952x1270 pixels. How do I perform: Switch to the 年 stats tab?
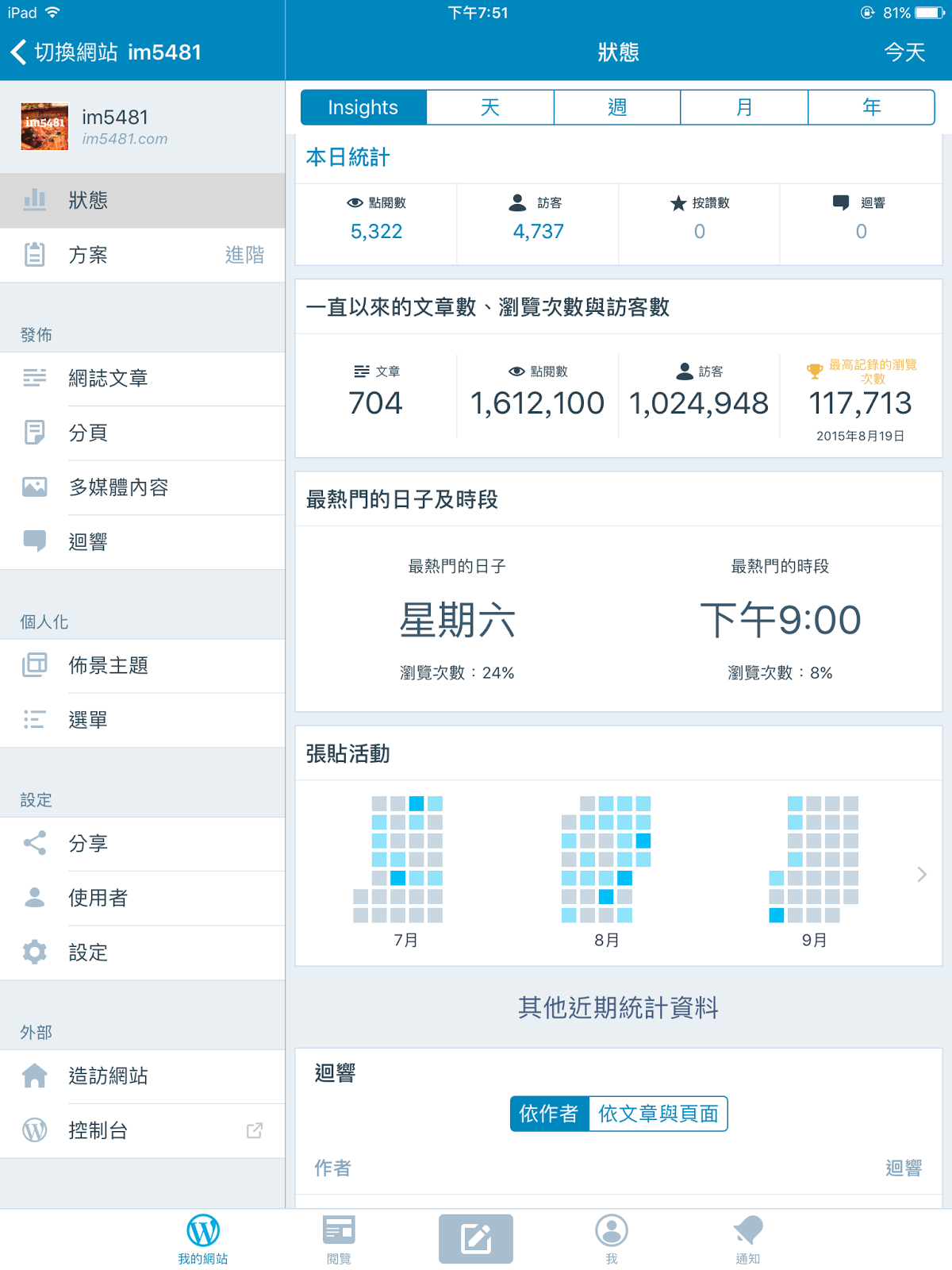(x=871, y=107)
